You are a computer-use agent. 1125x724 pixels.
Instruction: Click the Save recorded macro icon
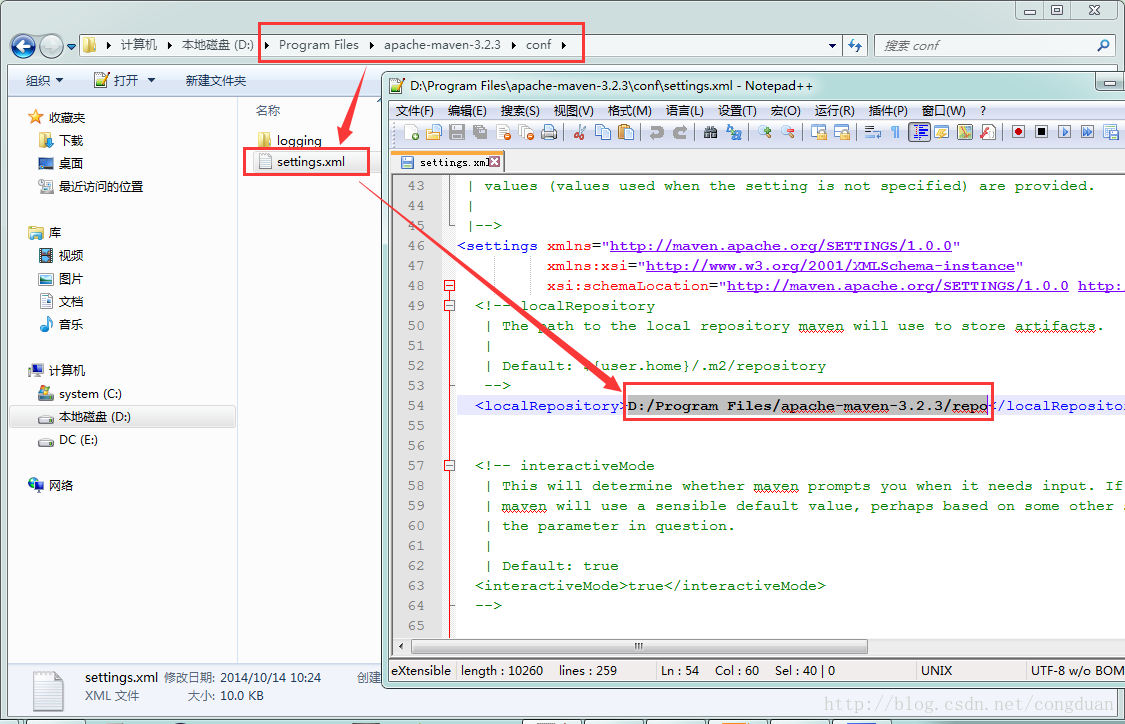[x=1111, y=132]
